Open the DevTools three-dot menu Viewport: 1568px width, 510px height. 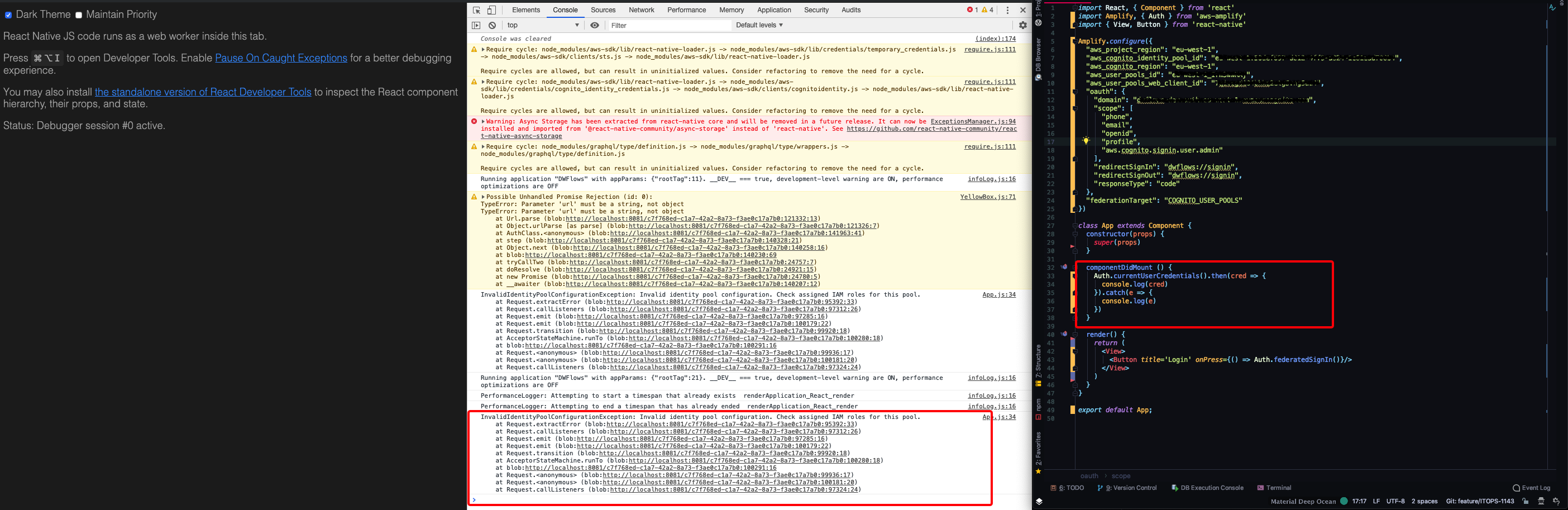tap(1008, 9)
